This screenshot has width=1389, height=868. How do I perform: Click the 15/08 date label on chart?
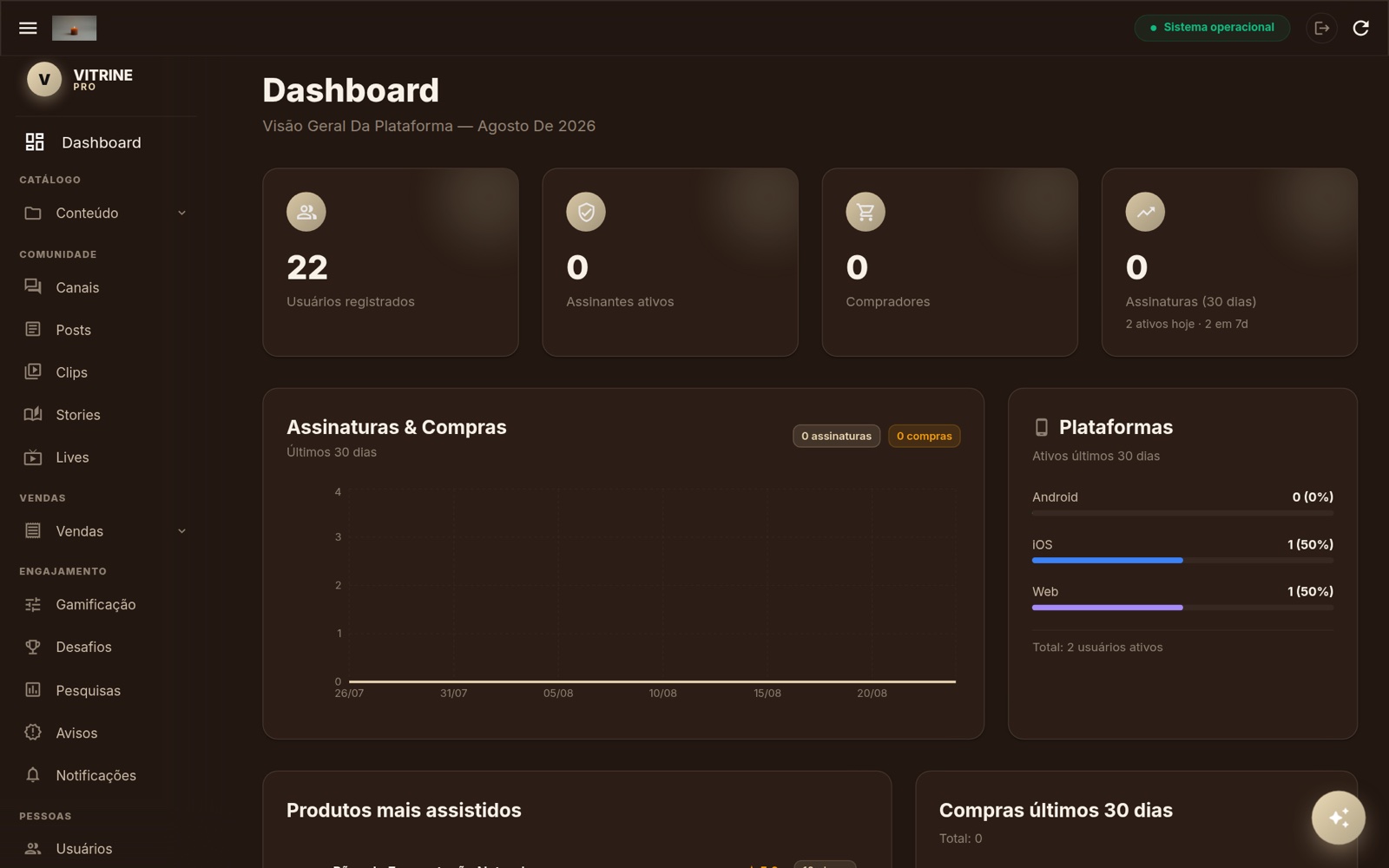tap(767, 694)
